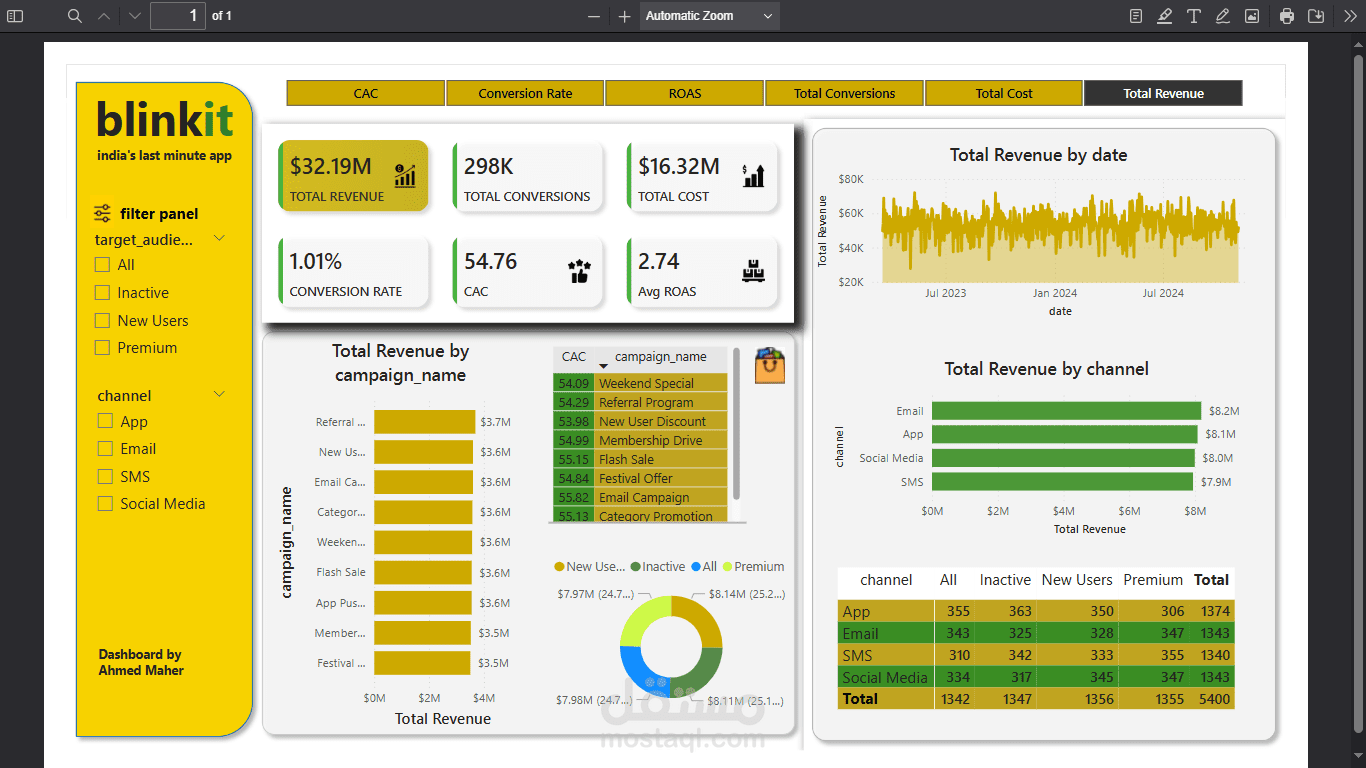Click the filter panel sliders icon
Viewport: 1366px width, 768px height.
[103, 213]
